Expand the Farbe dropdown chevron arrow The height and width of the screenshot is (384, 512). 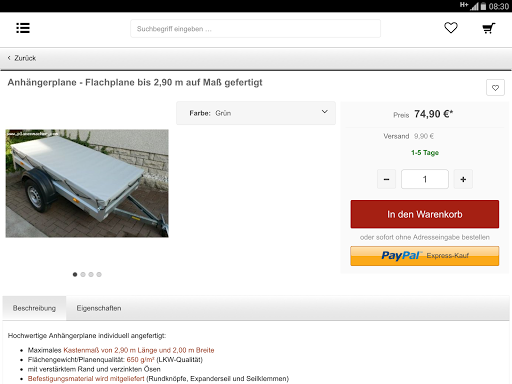point(325,112)
